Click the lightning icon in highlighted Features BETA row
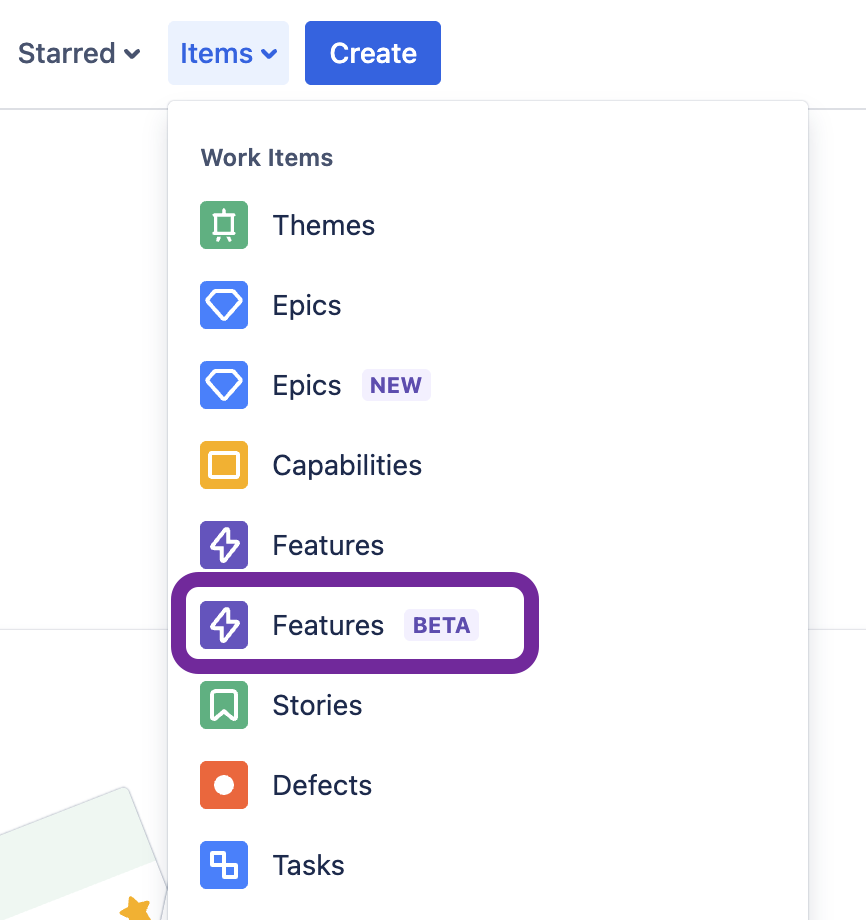This screenshot has width=866, height=920. point(224,625)
